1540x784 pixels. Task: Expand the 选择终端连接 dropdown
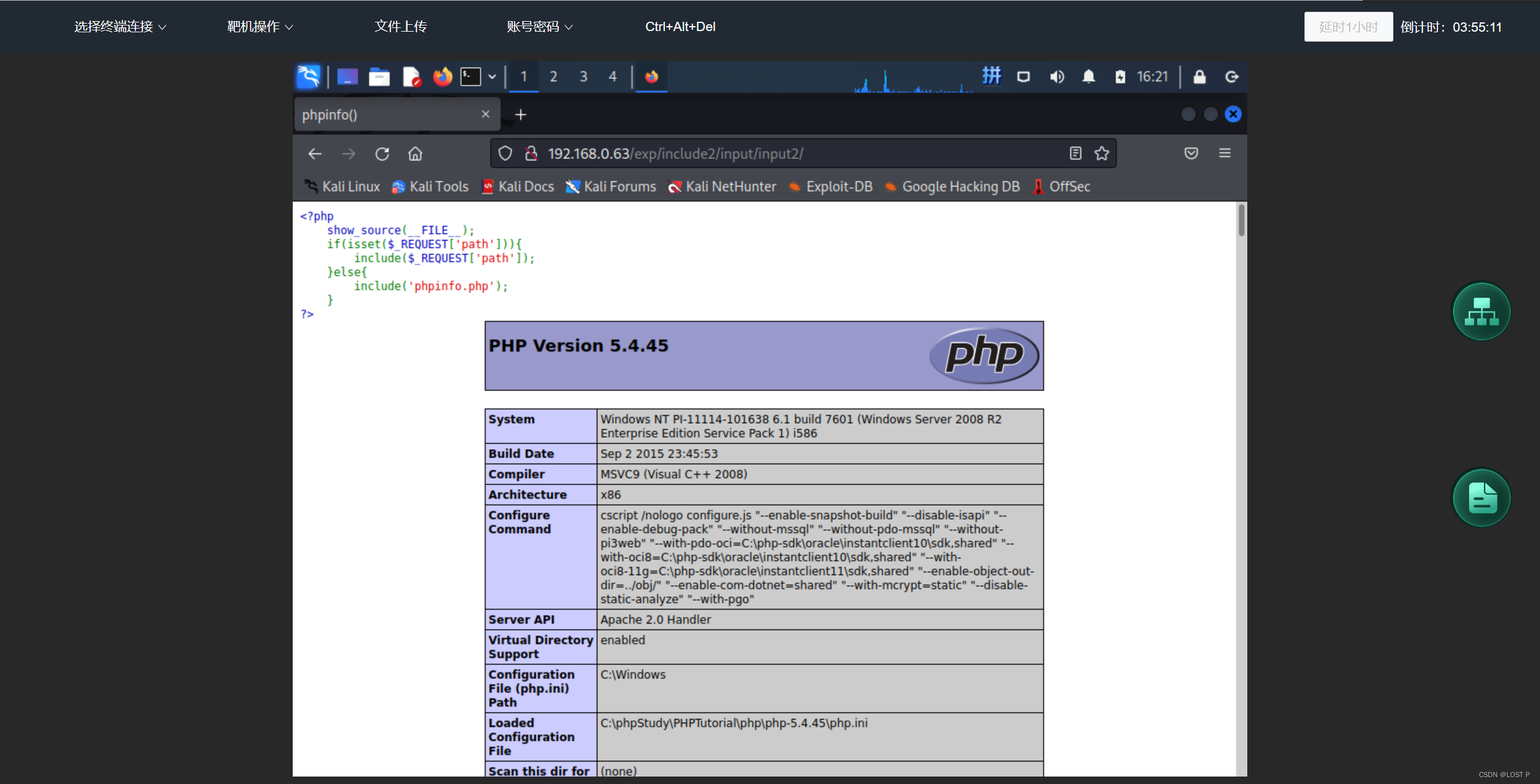pyautogui.click(x=120, y=27)
